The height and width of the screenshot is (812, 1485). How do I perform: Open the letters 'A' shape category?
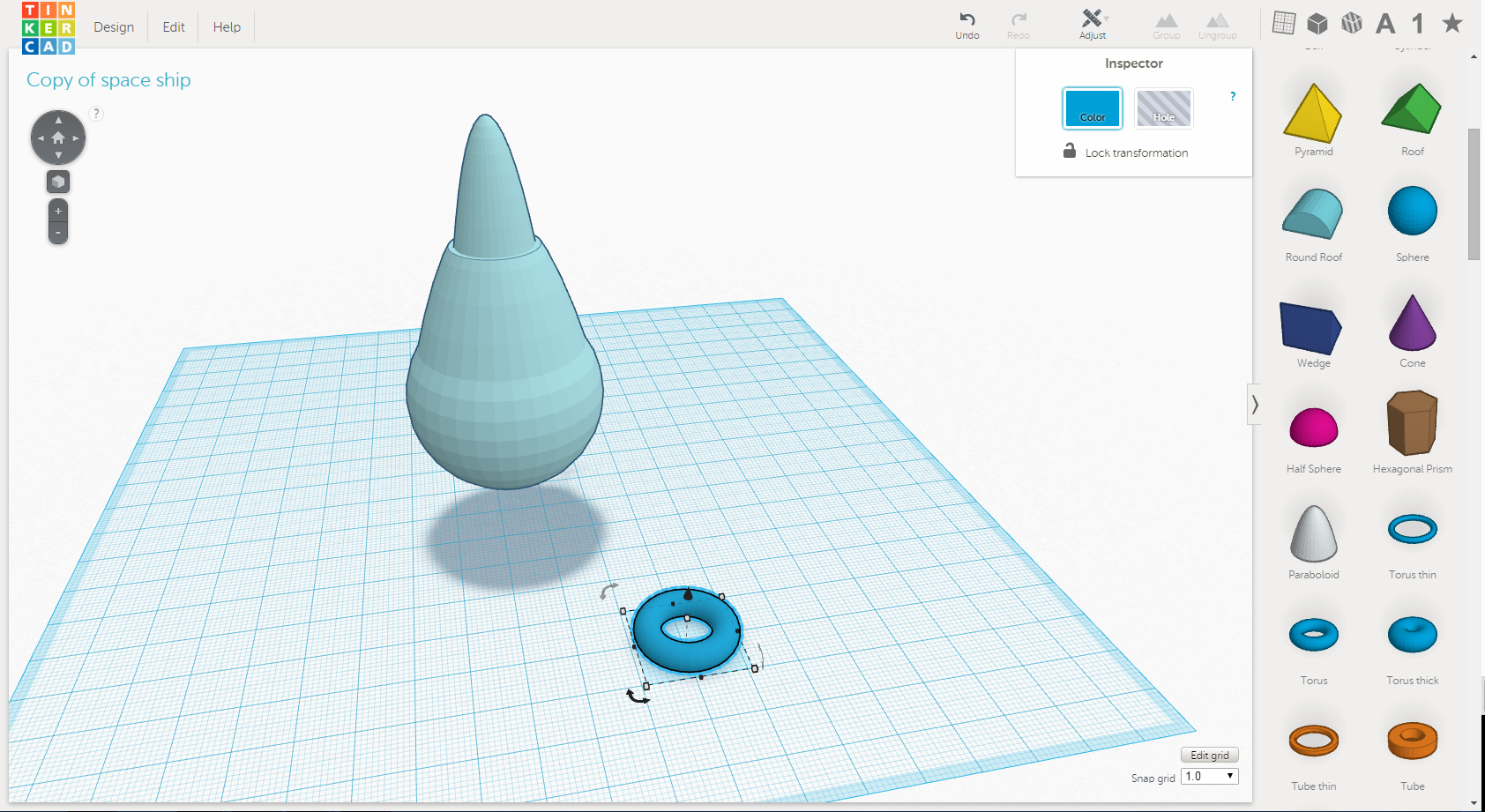click(x=1385, y=23)
